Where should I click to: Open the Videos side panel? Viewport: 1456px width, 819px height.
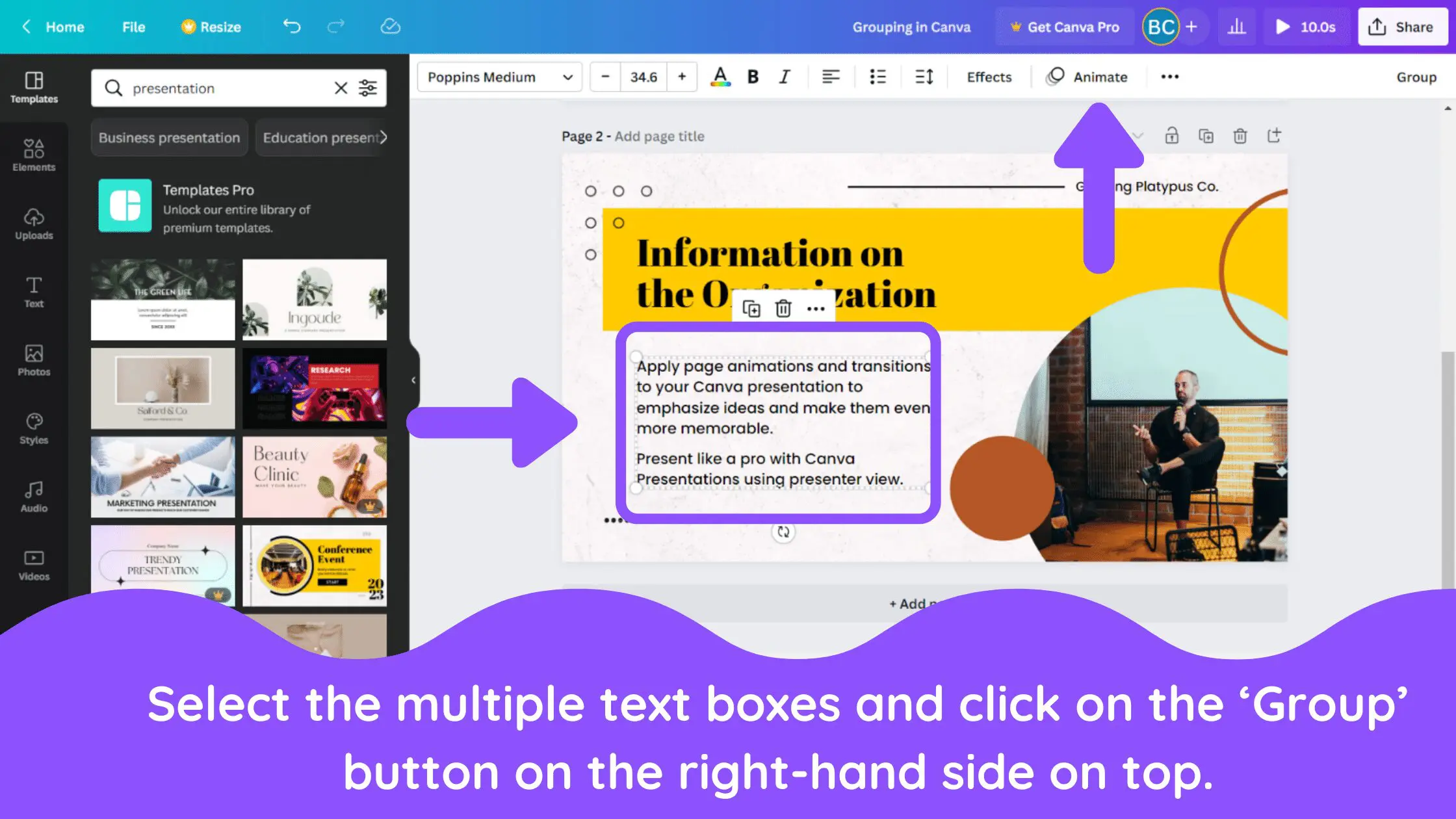[x=34, y=565]
